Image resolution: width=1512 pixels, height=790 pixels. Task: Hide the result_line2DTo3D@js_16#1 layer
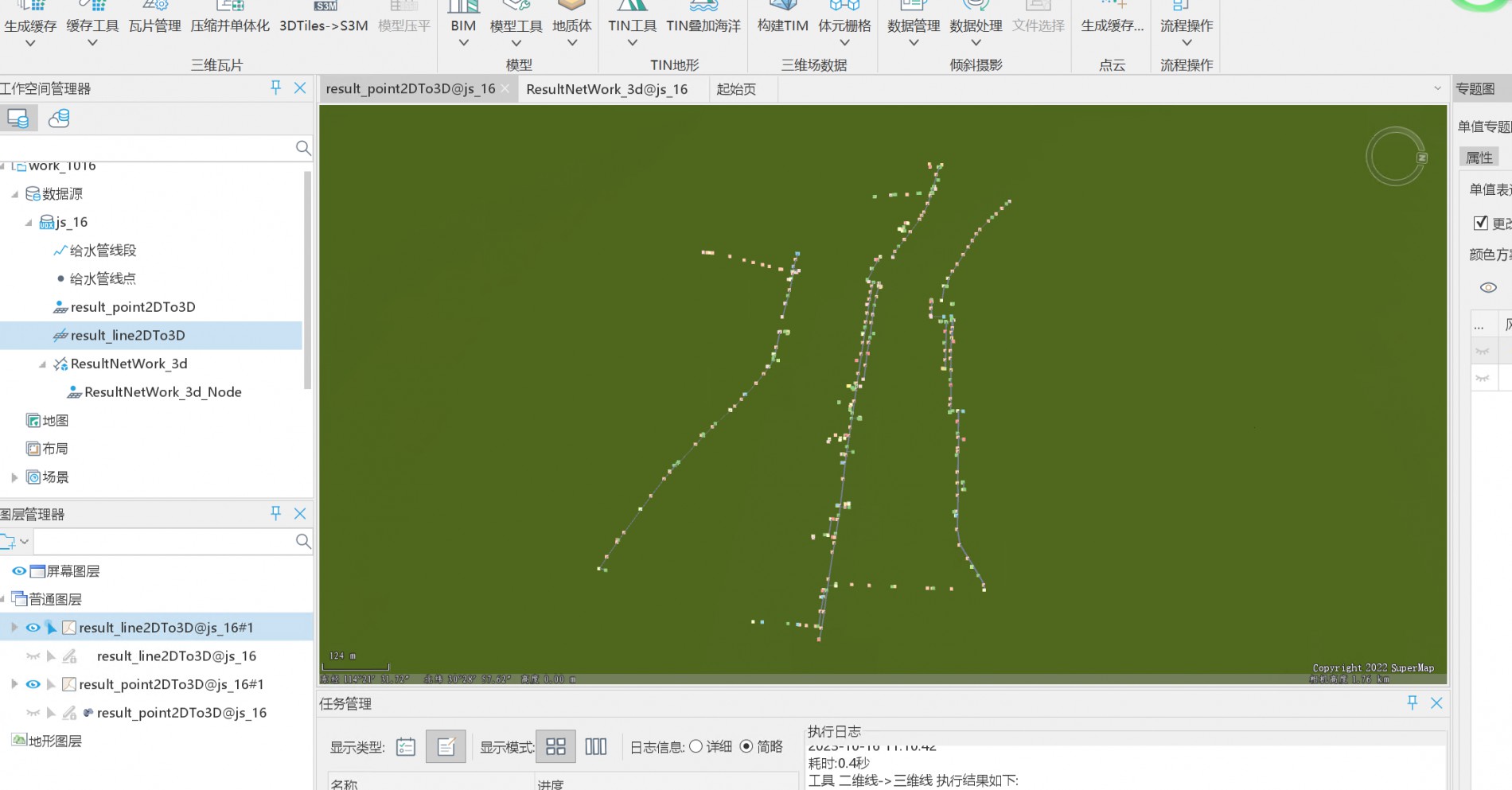(x=33, y=628)
